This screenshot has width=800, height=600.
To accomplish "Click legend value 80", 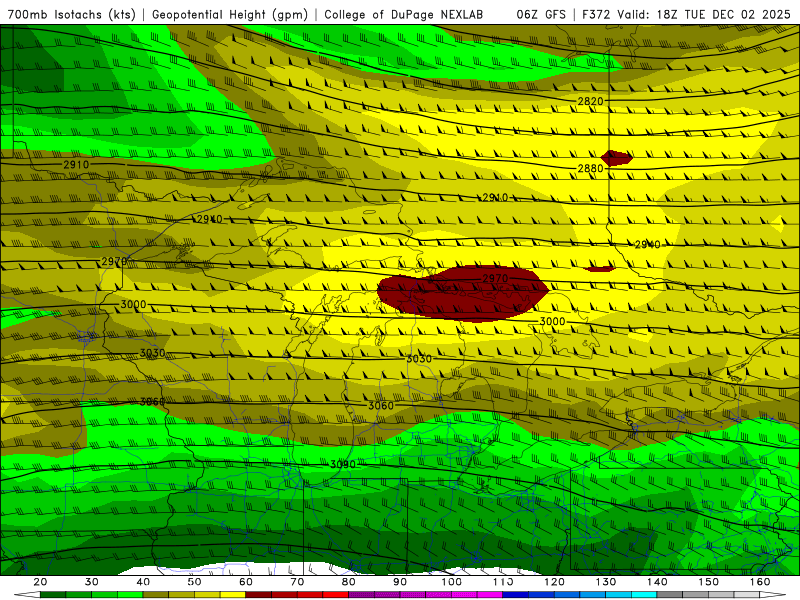I will (x=349, y=582).
